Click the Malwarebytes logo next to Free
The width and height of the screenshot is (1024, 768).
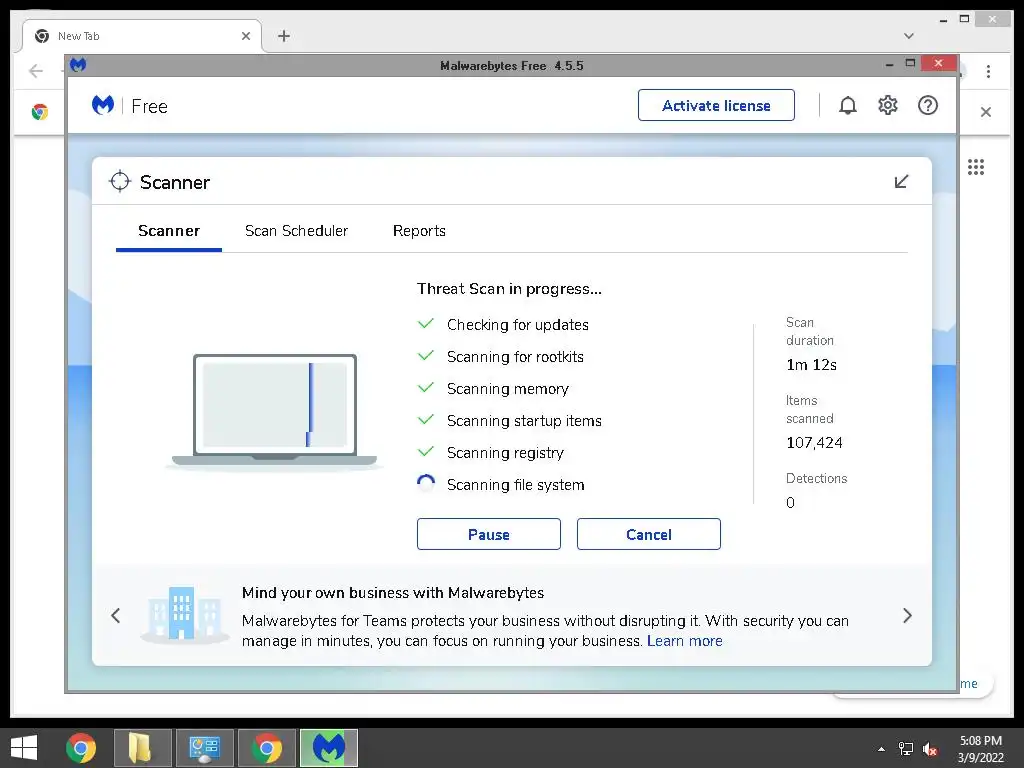pyautogui.click(x=103, y=105)
